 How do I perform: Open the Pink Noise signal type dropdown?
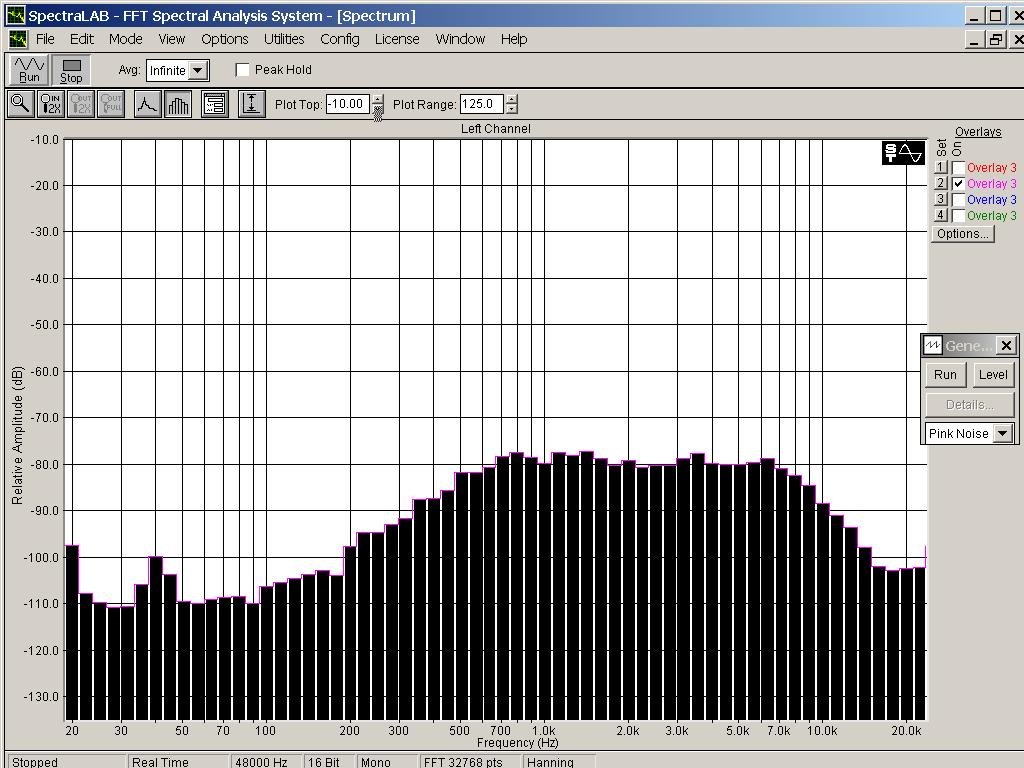pyautogui.click(x=1002, y=433)
